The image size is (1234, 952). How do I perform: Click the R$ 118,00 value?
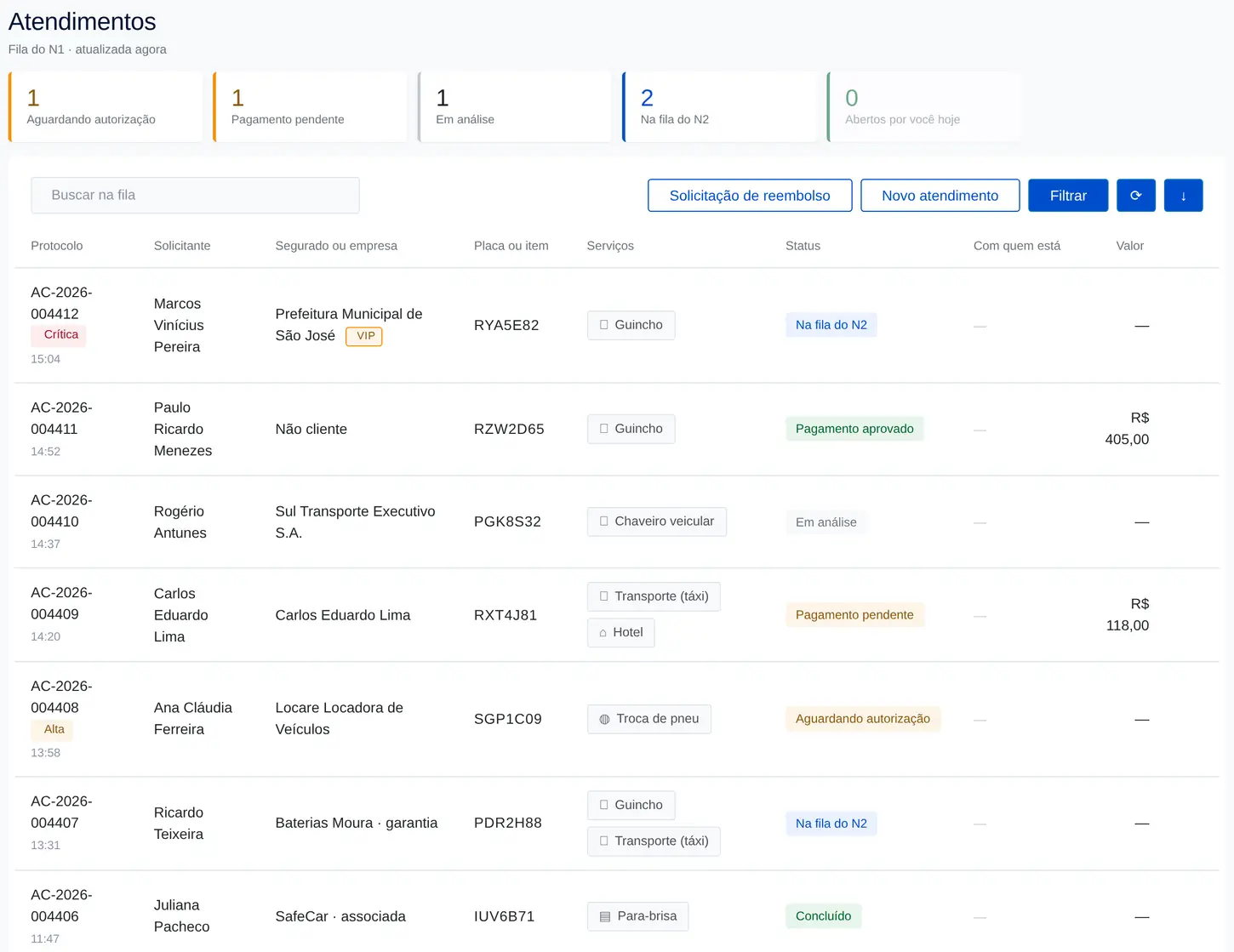[x=1128, y=615]
